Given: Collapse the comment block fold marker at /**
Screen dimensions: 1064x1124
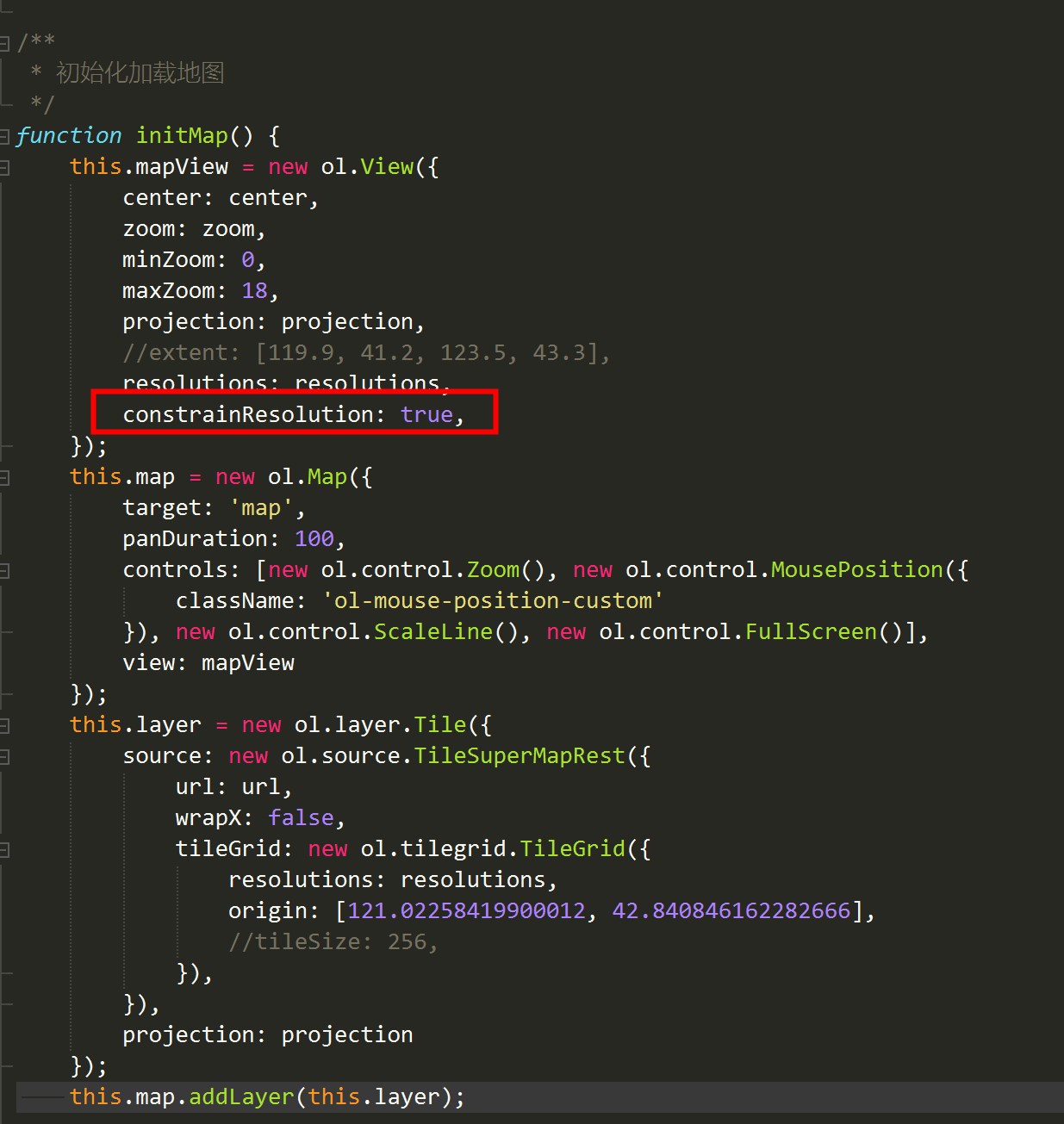Looking at the screenshot, I should tap(4, 43).
